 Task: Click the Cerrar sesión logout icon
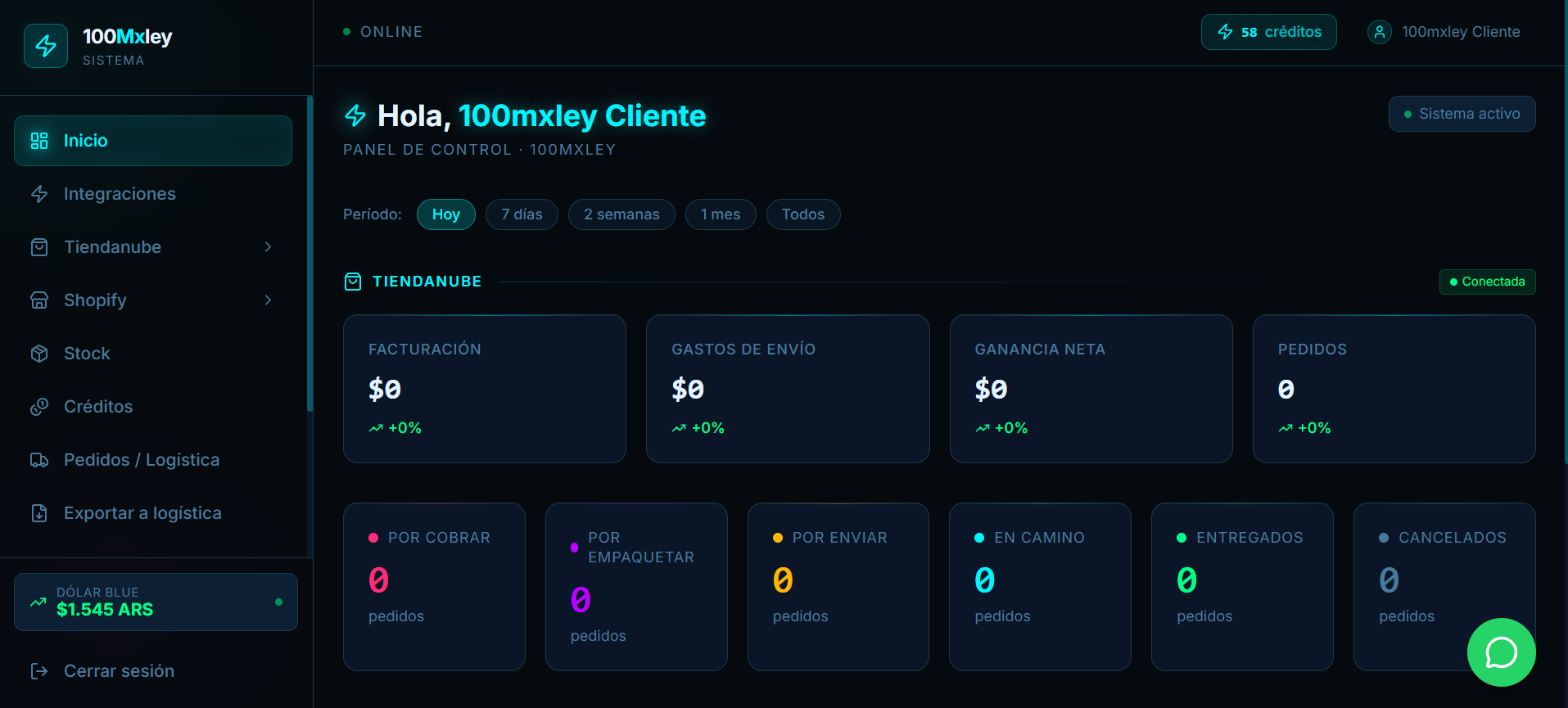39,671
